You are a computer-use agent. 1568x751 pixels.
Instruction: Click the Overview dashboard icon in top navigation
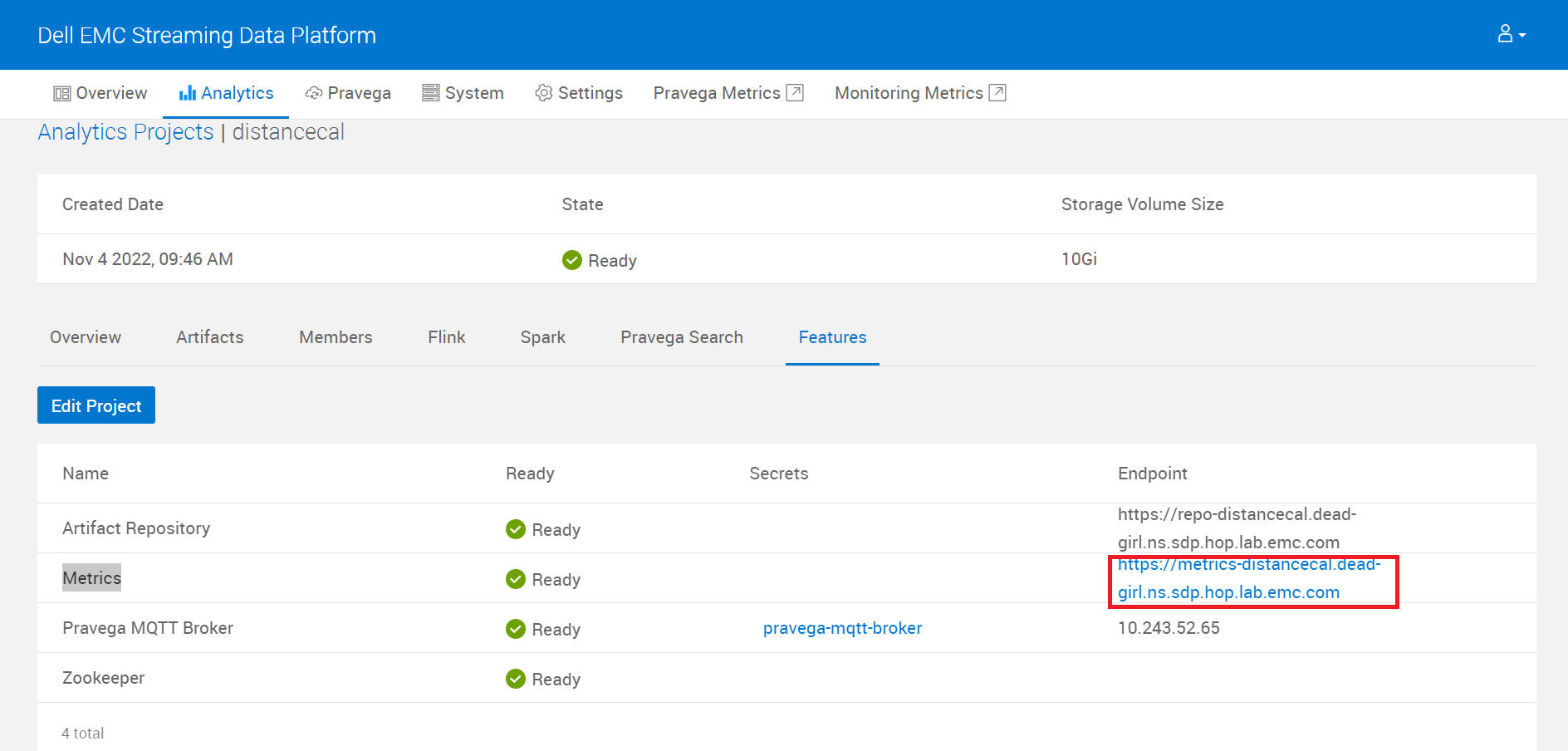coord(62,93)
